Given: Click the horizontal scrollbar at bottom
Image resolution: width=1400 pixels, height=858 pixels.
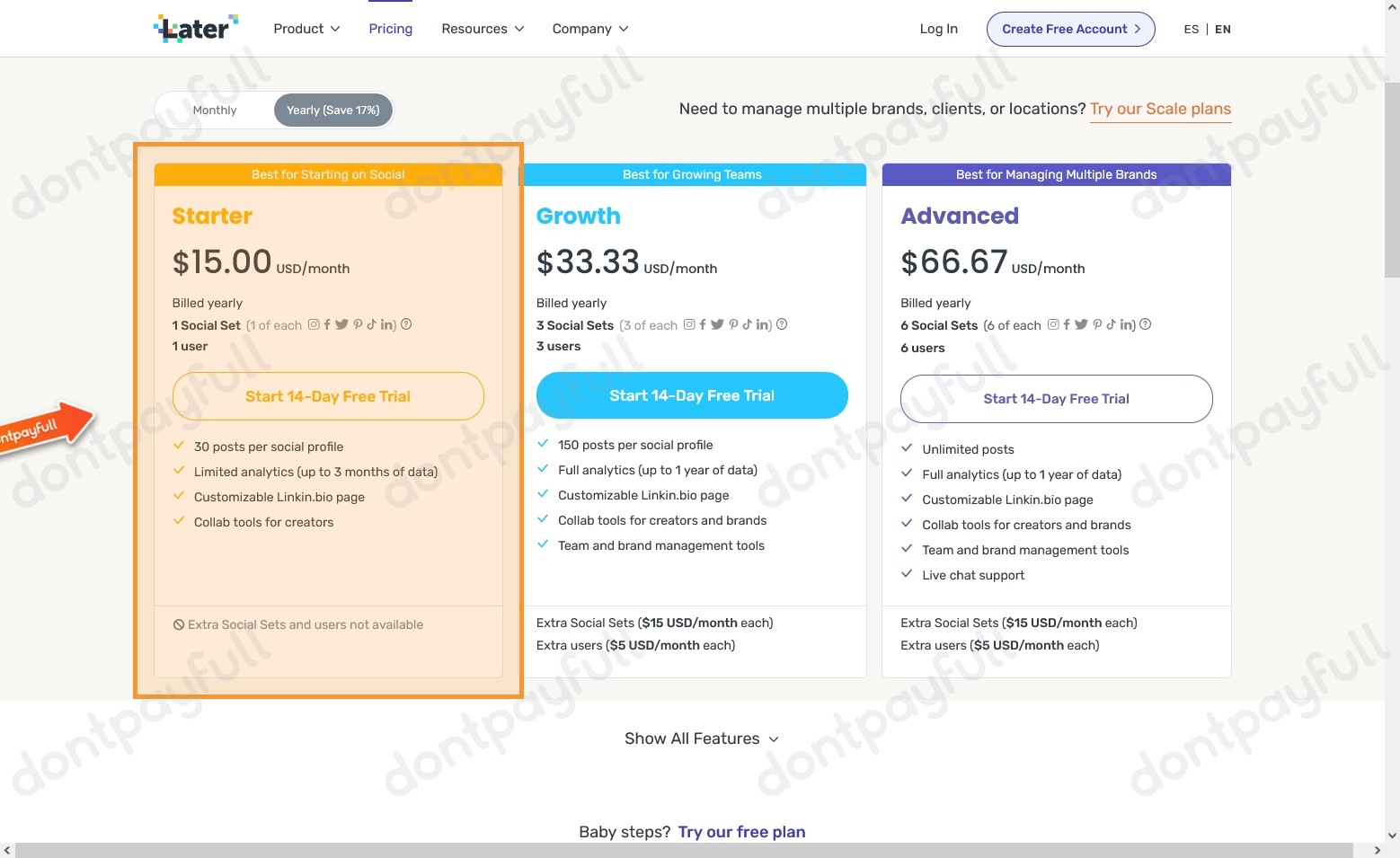Looking at the screenshot, I should tap(684, 850).
